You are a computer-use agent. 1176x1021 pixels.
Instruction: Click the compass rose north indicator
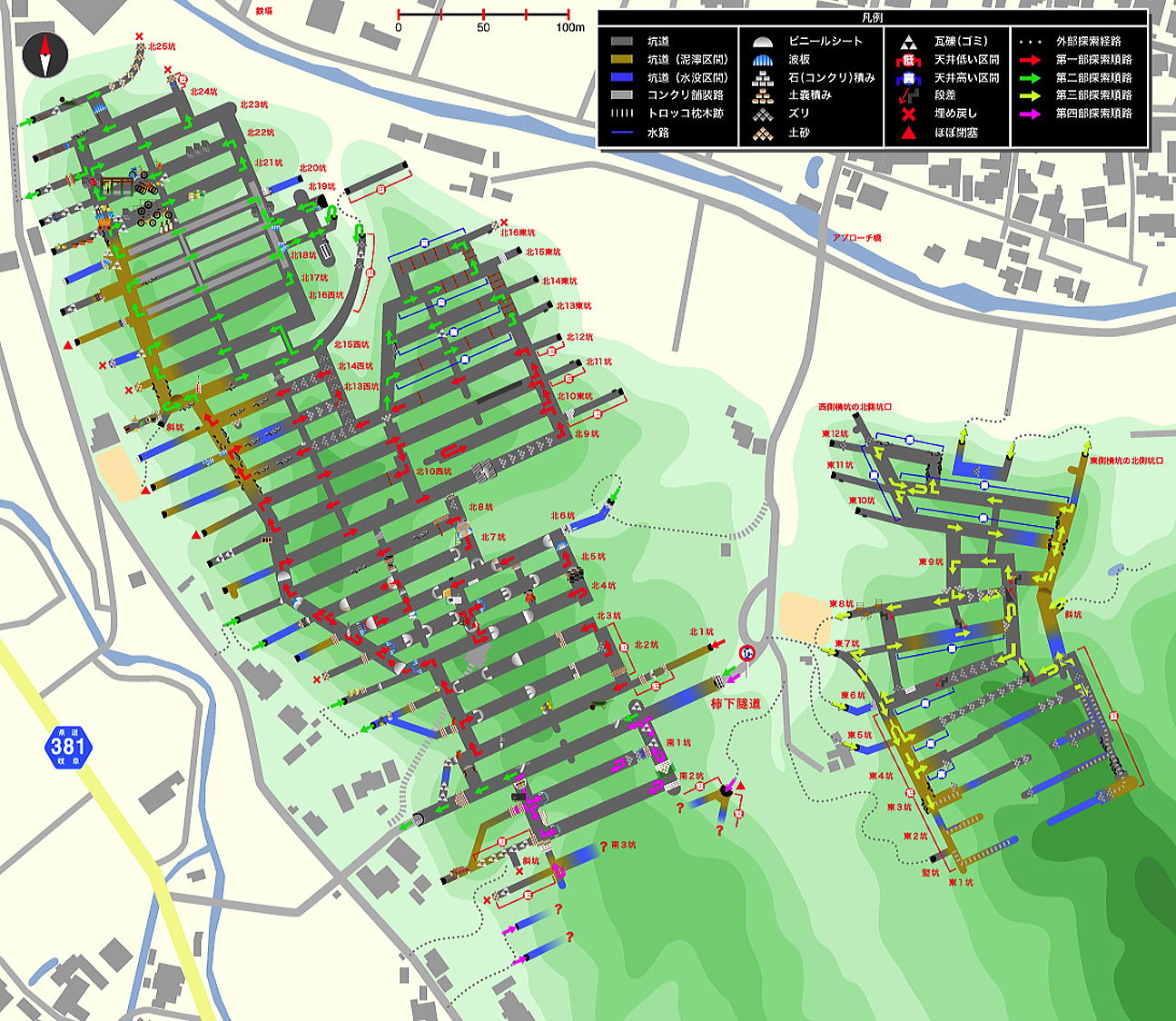(44, 55)
